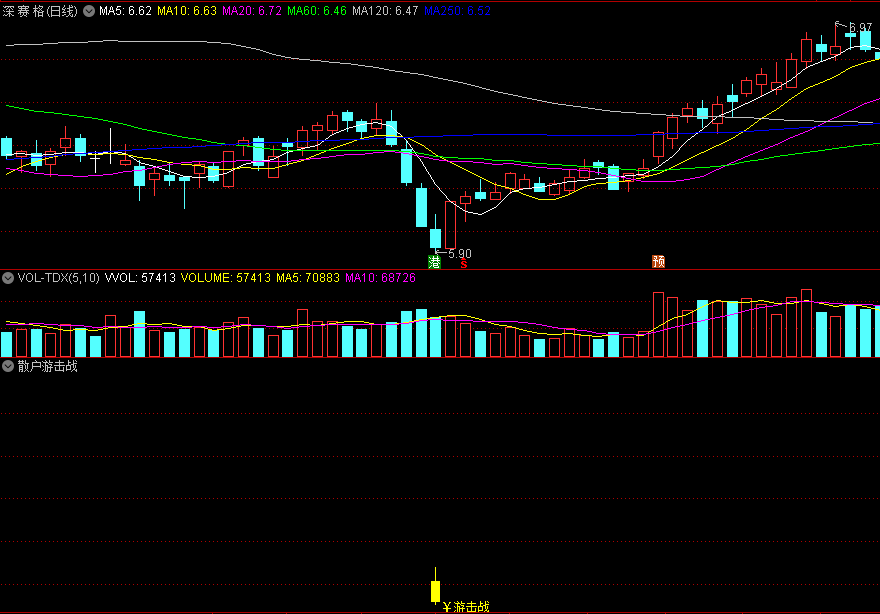The height and width of the screenshot is (614, 880).
Task: Click the MA120: 6.47 label
Action: 385,11
